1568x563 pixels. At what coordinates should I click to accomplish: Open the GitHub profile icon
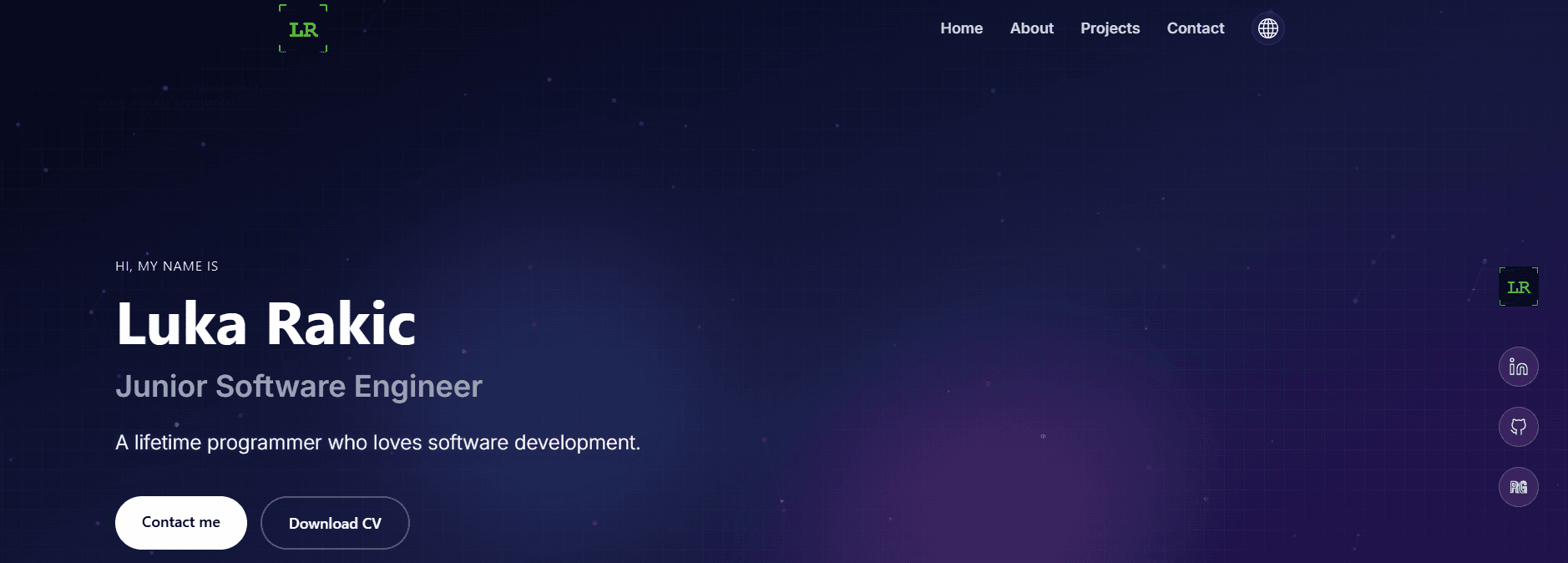tap(1518, 427)
